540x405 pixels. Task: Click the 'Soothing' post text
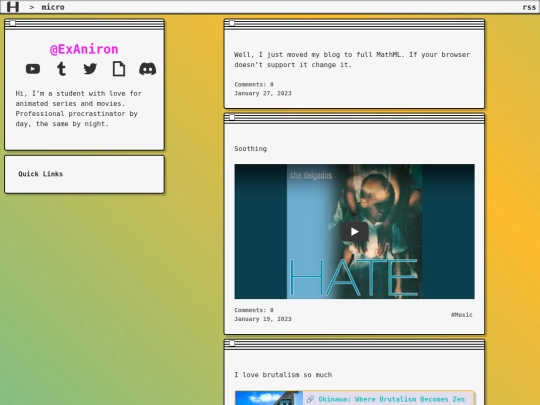(x=251, y=149)
